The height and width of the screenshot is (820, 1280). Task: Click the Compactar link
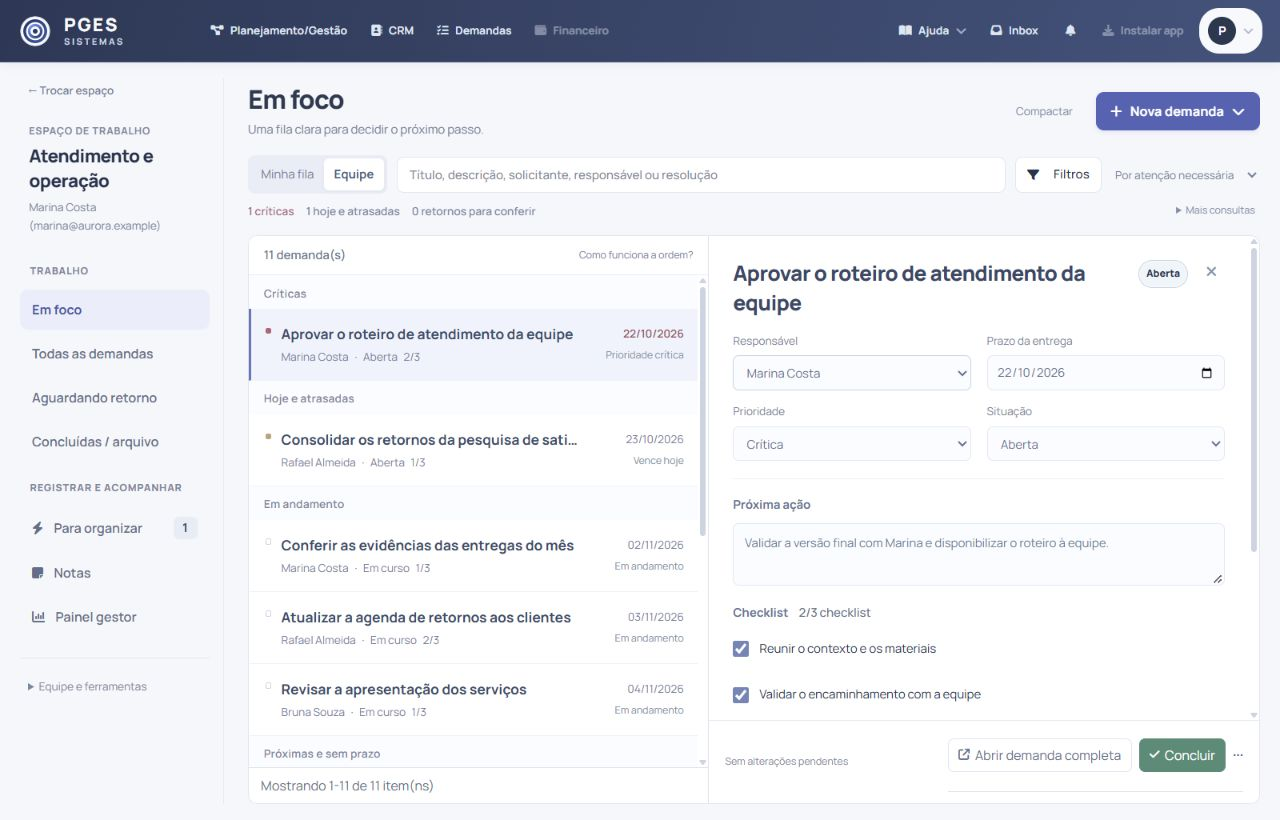1044,111
